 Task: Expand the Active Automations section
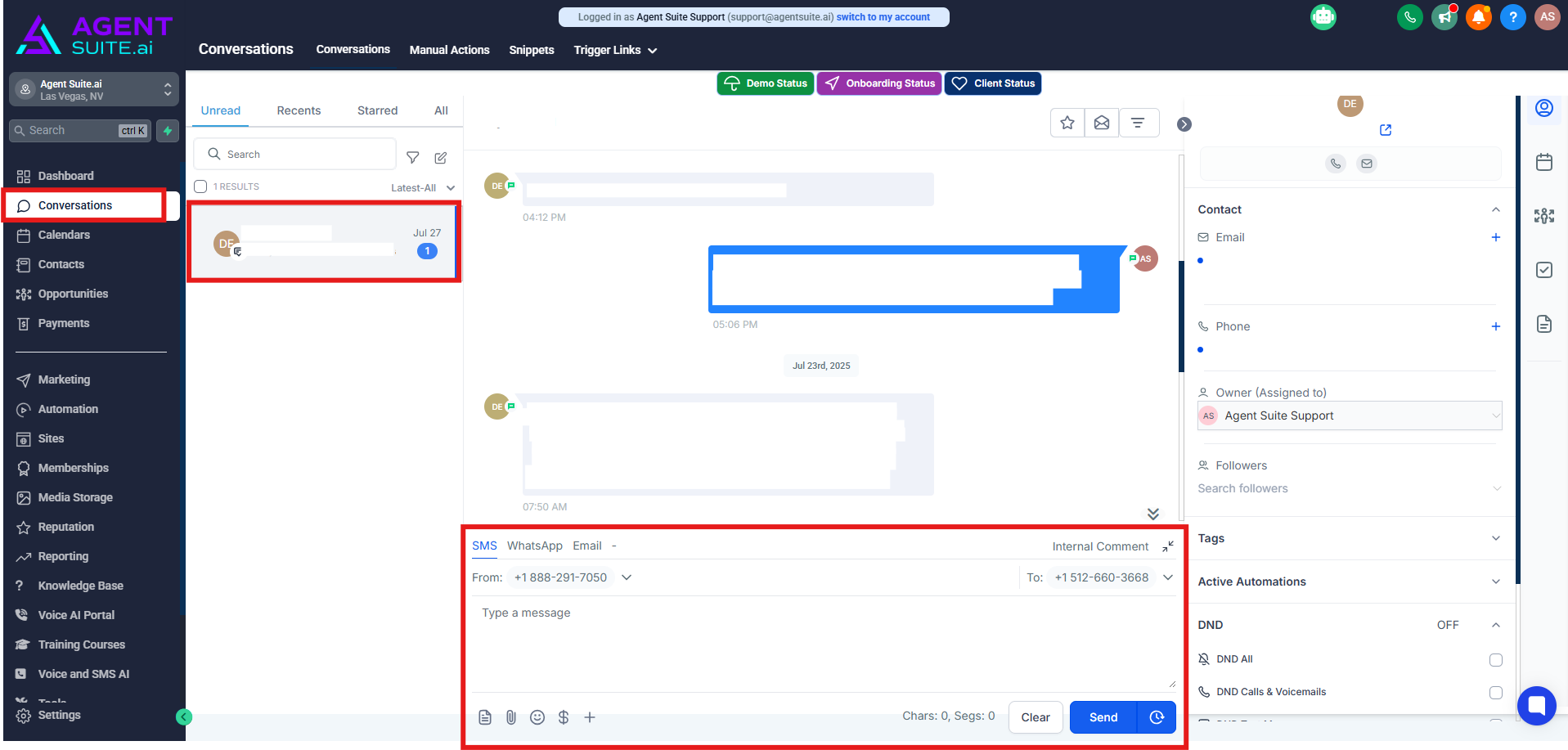pyautogui.click(x=1350, y=582)
